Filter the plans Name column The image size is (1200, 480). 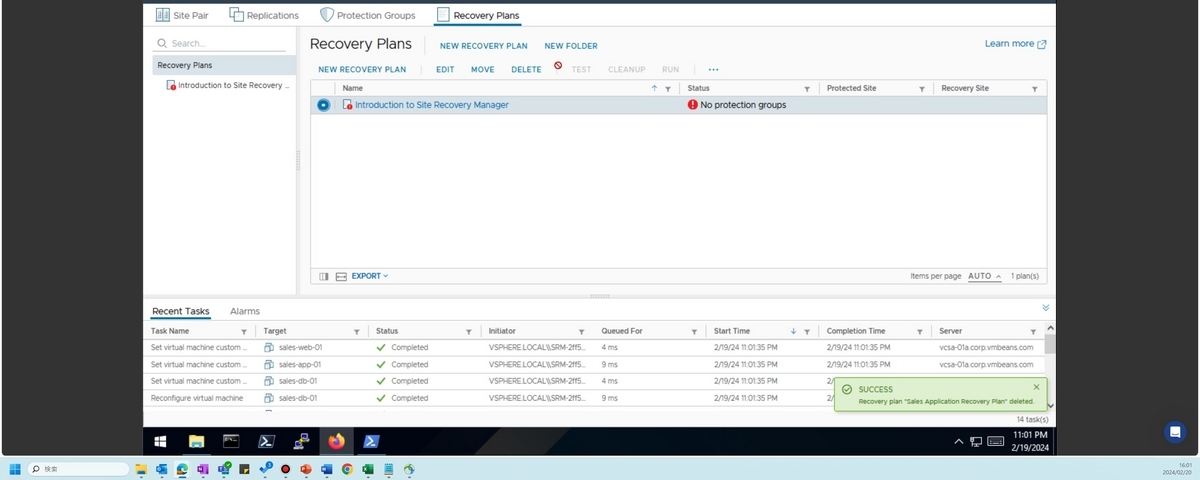pyautogui.click(x=668, y=89)
